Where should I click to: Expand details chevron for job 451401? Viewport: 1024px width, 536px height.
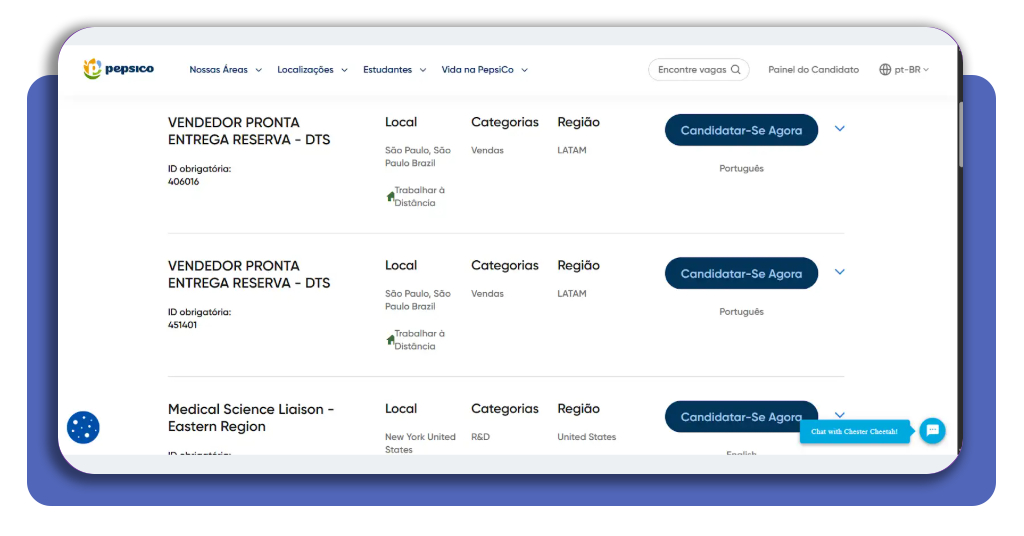coord(840,272)
